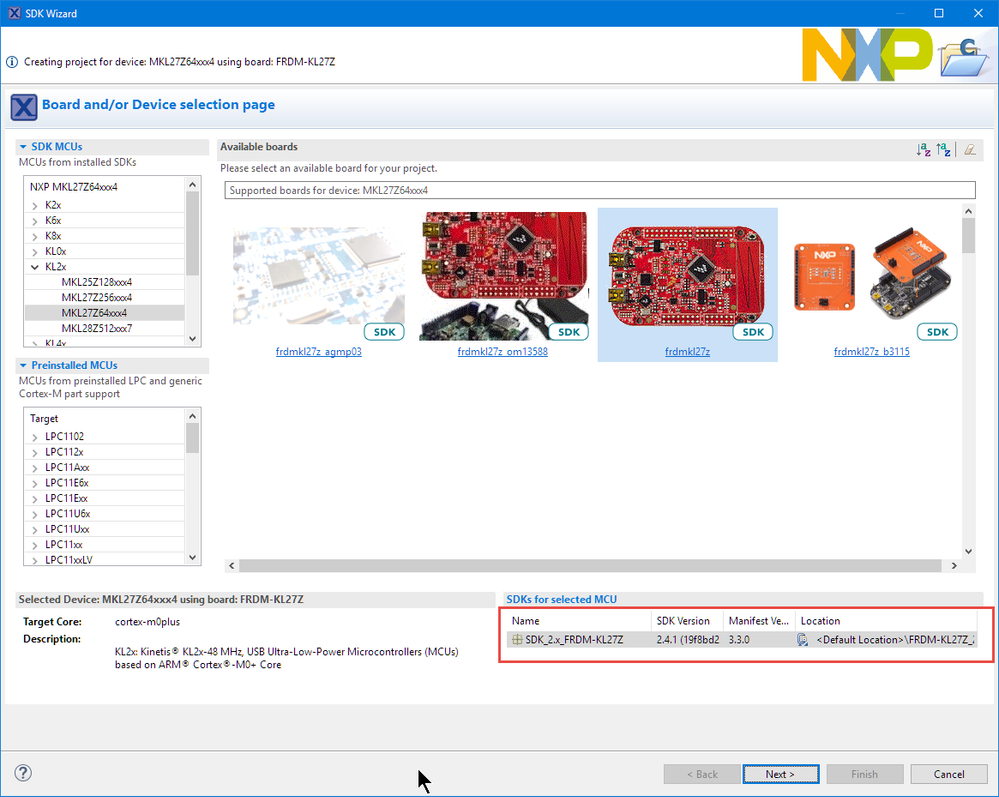Image resolution: width=999 pixels, height=797 pixels.
Task: Click the SDK badge on frdmkl27z board
Action: [x=753, y=332]
